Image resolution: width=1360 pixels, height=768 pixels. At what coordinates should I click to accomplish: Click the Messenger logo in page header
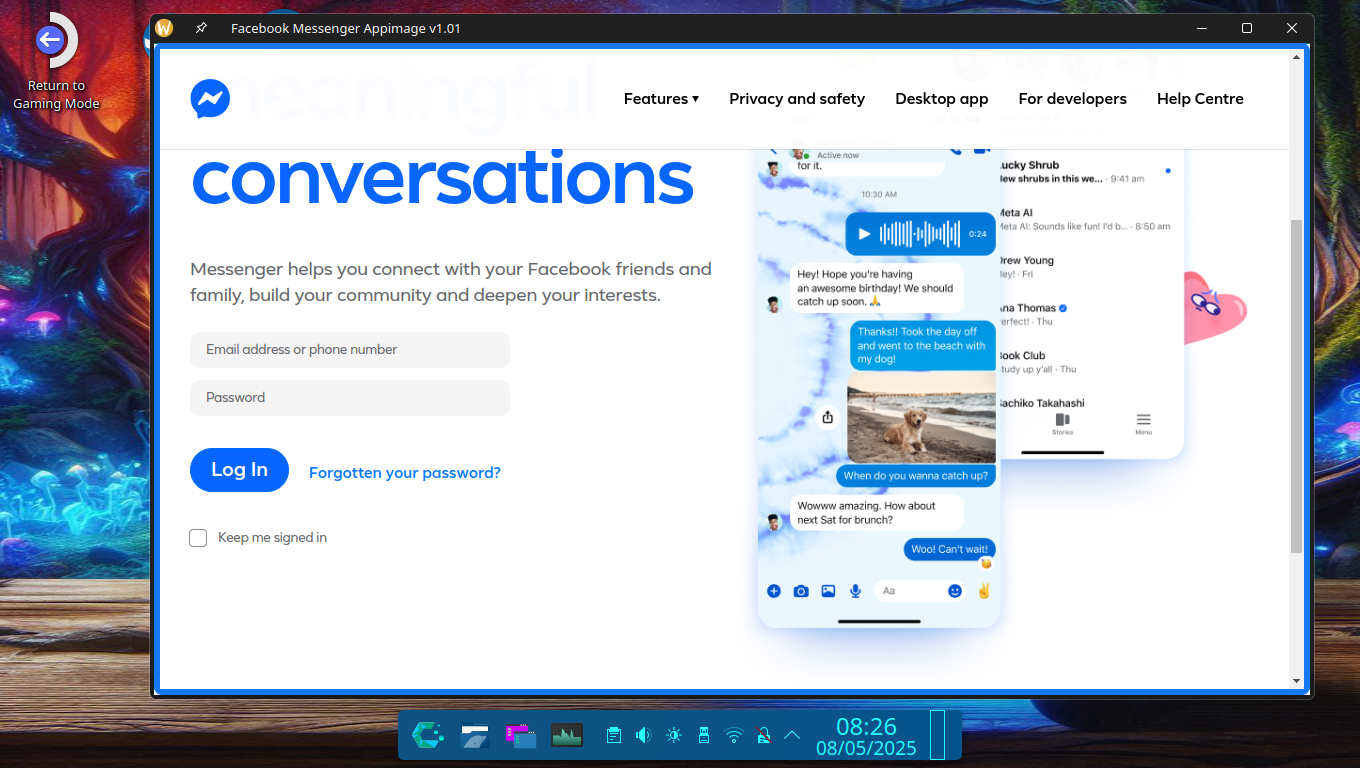pos(210,99)
